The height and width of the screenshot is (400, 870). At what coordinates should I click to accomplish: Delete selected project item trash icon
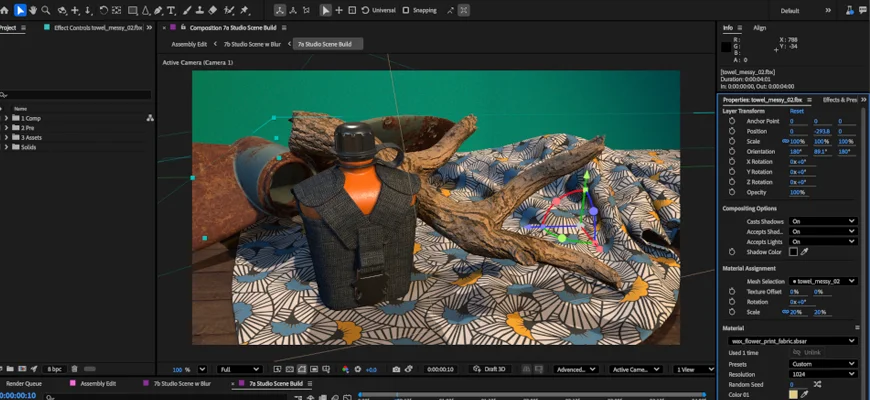(74, 368)
